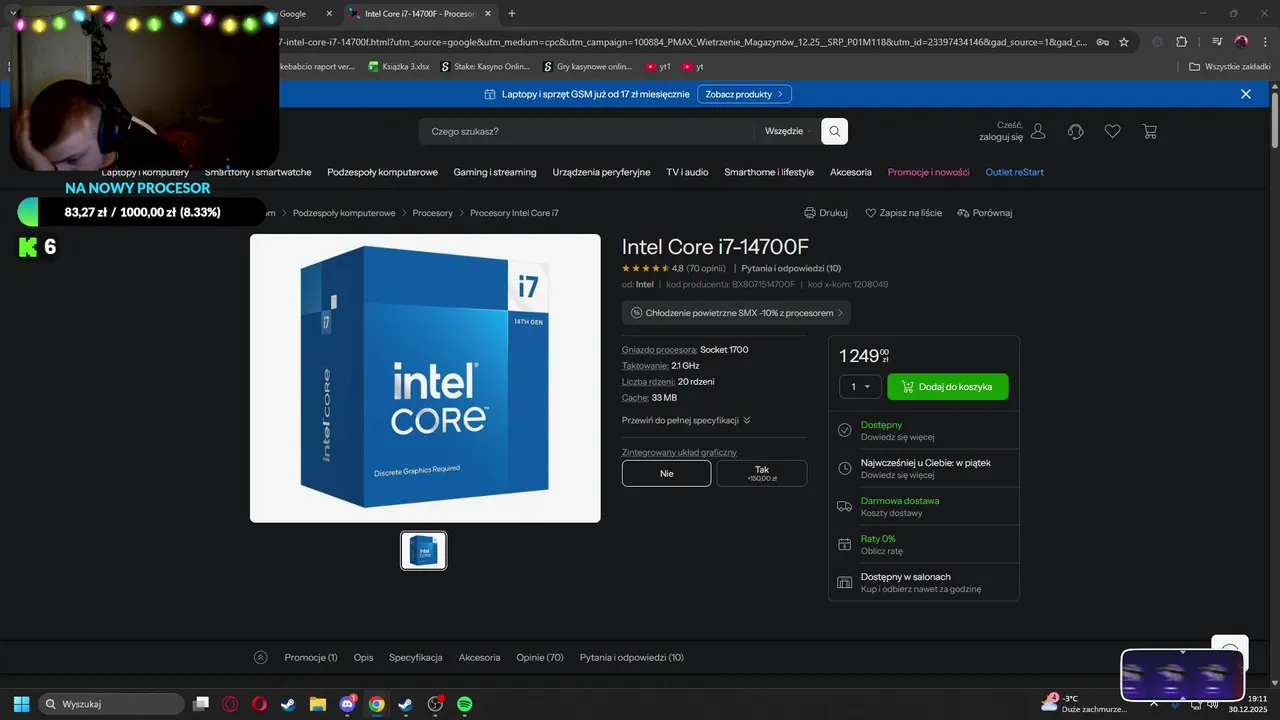Open Spotify from taskbar
Image resolution: width=1280 pixels, height=720 pixels.
click(465, 704)
